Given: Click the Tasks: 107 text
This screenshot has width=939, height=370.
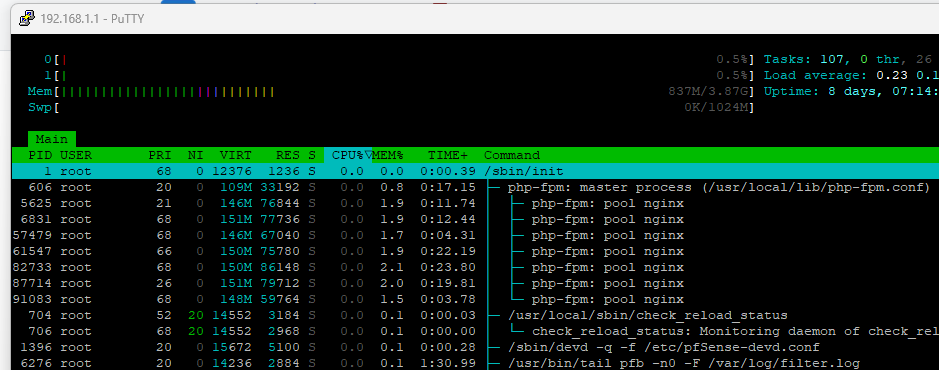Looking at the screenshot, I should pyautogui.click(x=804, y=59).
